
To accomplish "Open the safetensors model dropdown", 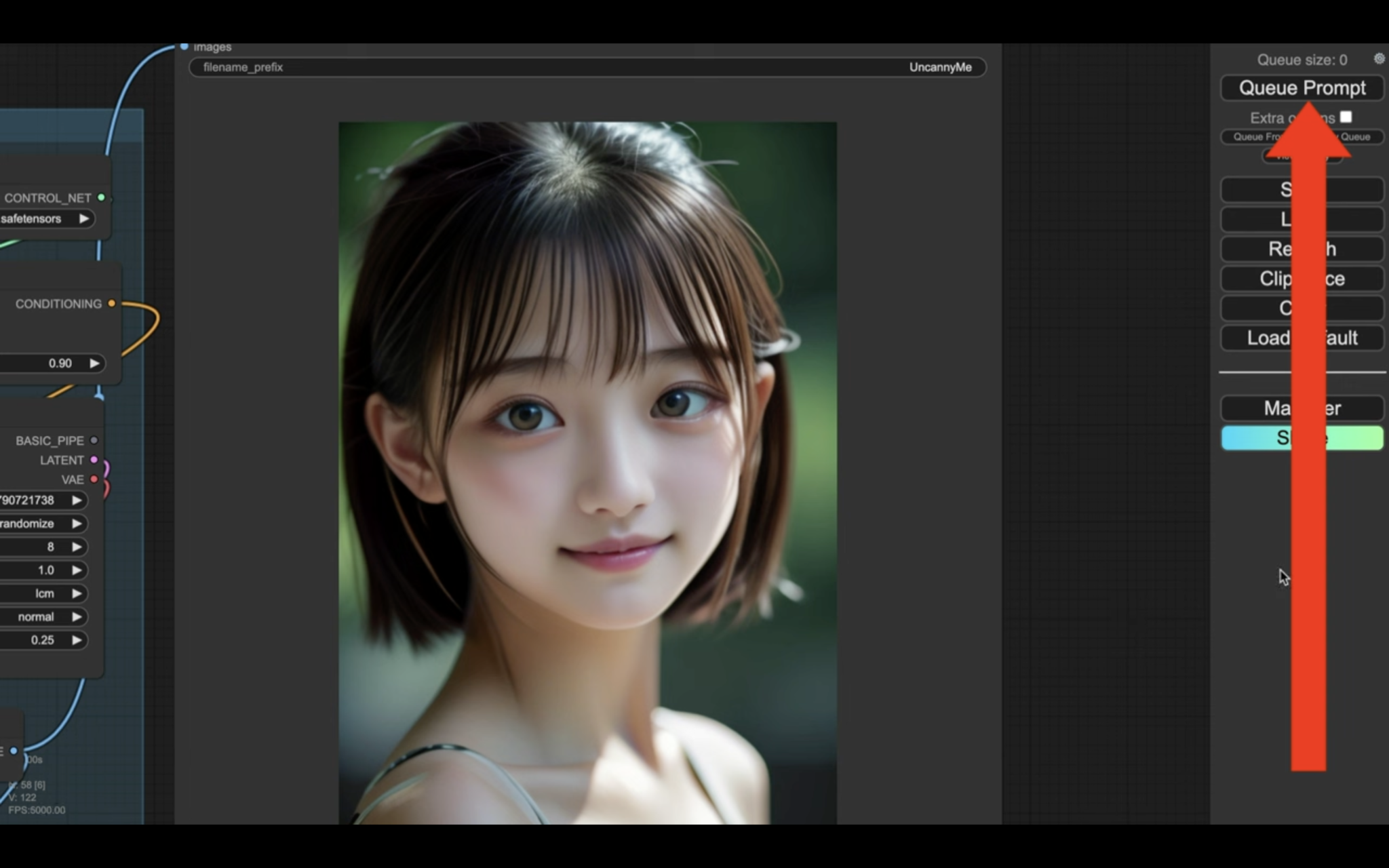I will point(84,218).
